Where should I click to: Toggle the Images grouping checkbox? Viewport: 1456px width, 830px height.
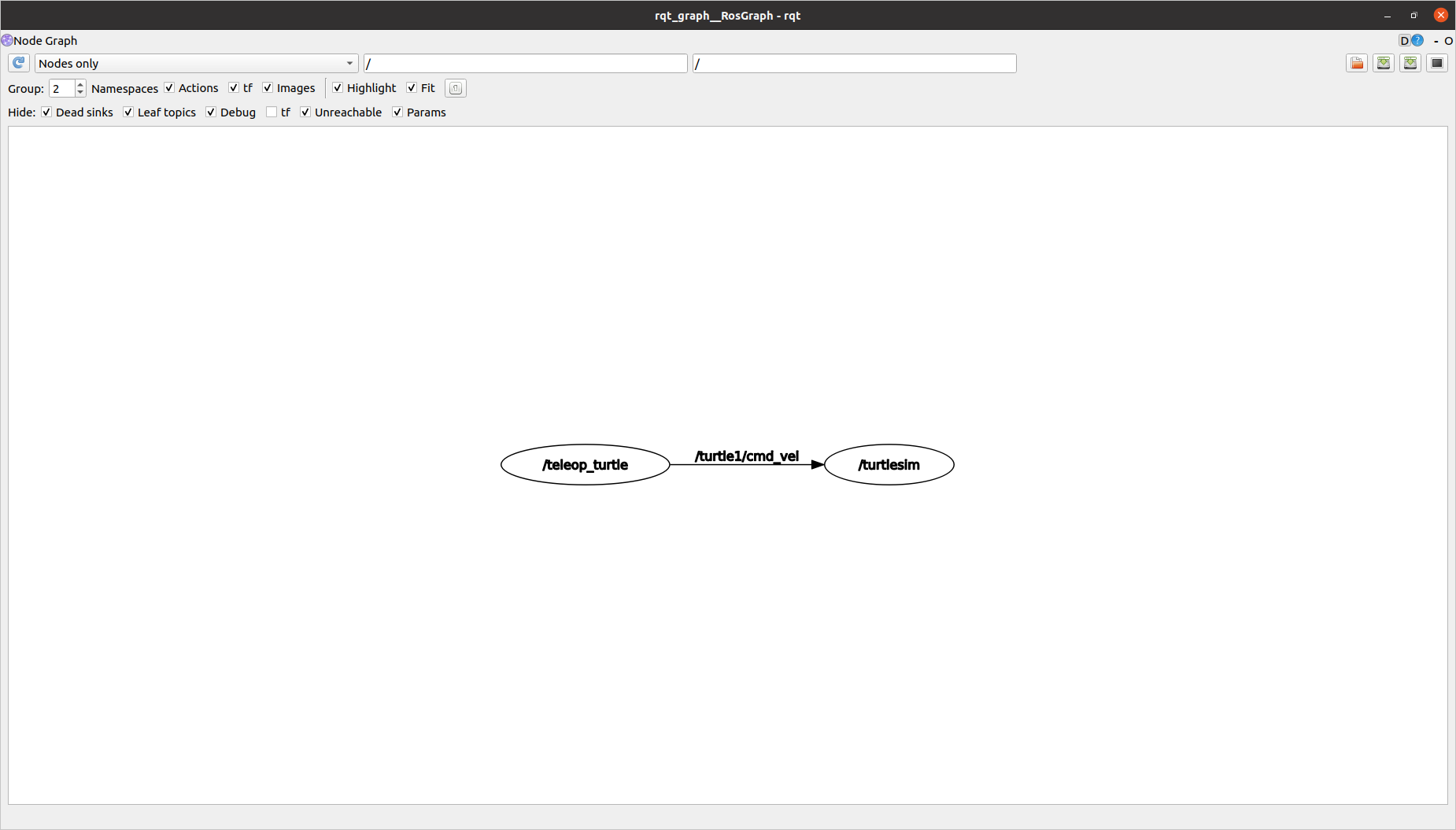(268, 87)
